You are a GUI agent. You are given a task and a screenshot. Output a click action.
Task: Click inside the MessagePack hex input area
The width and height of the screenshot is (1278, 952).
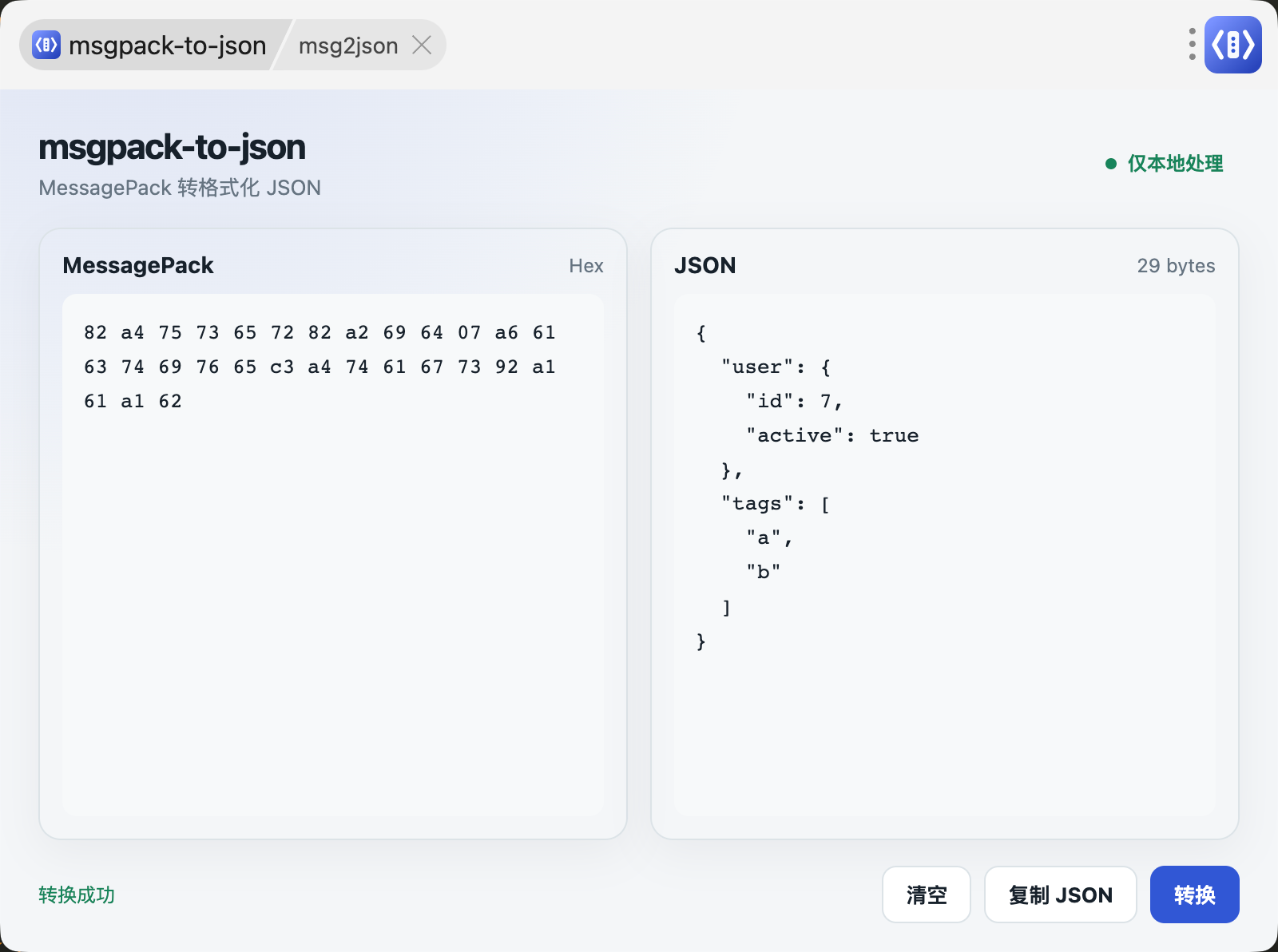pos(333,555)
